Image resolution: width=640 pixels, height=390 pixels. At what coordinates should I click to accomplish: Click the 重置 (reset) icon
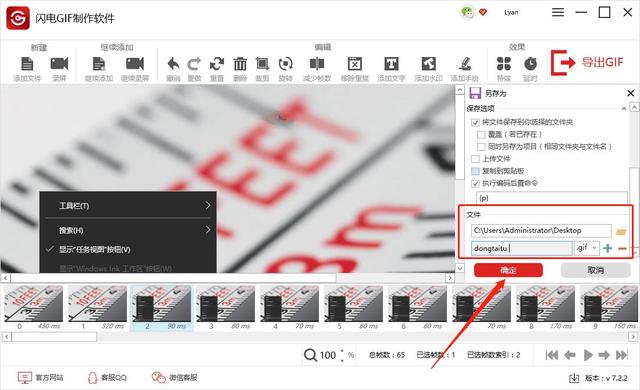(x=217, y=64)
